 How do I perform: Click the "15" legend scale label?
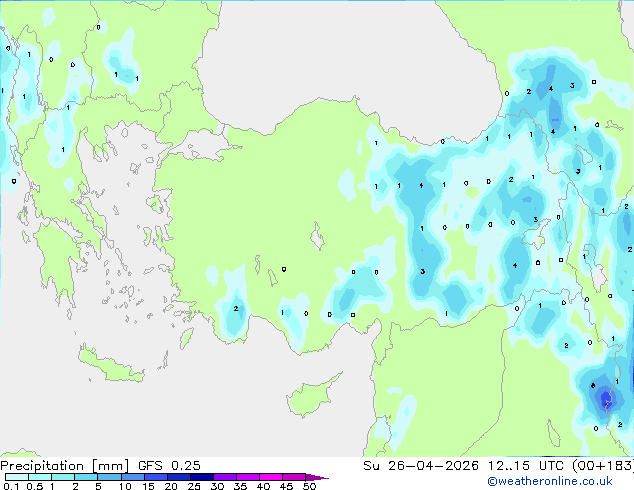(x=148, y=486)
